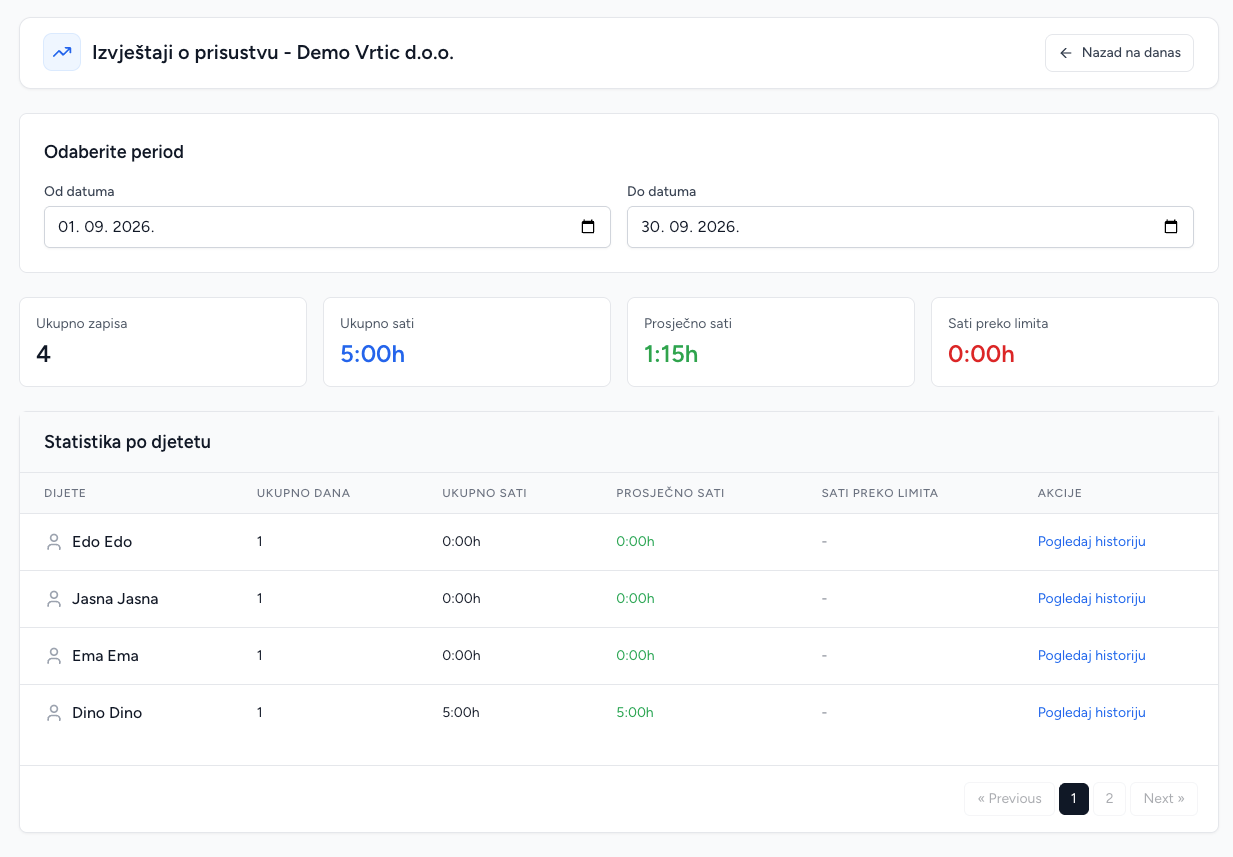The height and width of the screenshot is (857, 1233).
Task: Focus the Do datuma date field
Action: click(910, 227)
